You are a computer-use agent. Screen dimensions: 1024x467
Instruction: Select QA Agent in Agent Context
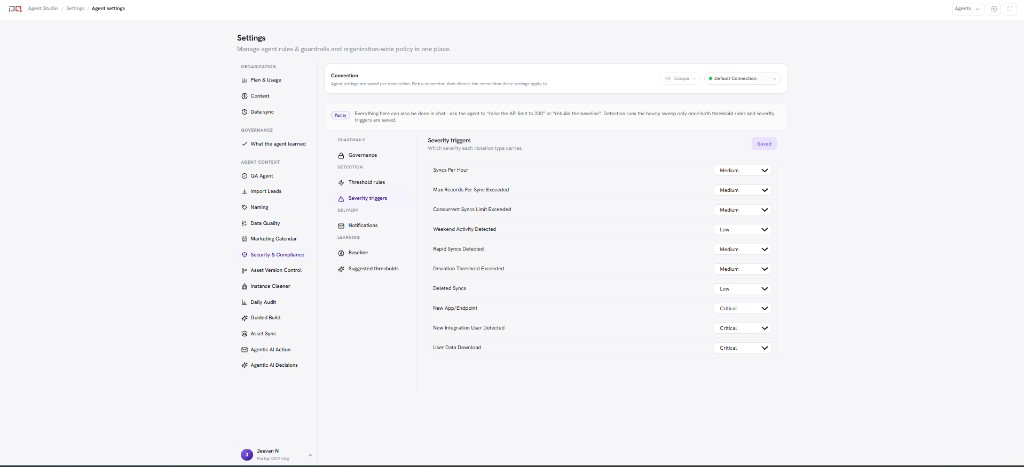(x=257, y=176)
